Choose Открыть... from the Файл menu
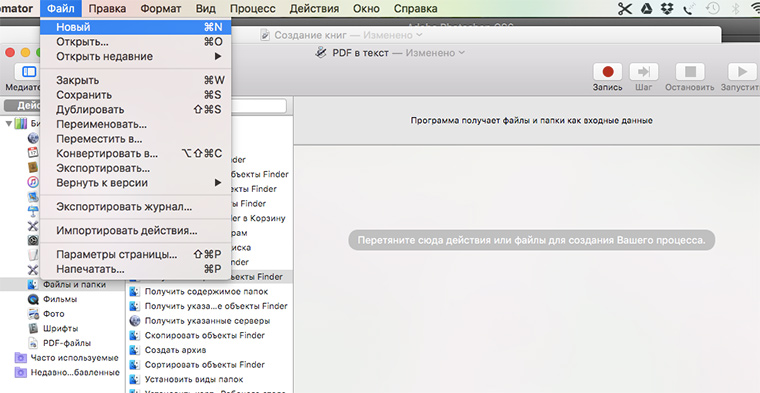Screen dimensions: 760x393 pos(135,42)
